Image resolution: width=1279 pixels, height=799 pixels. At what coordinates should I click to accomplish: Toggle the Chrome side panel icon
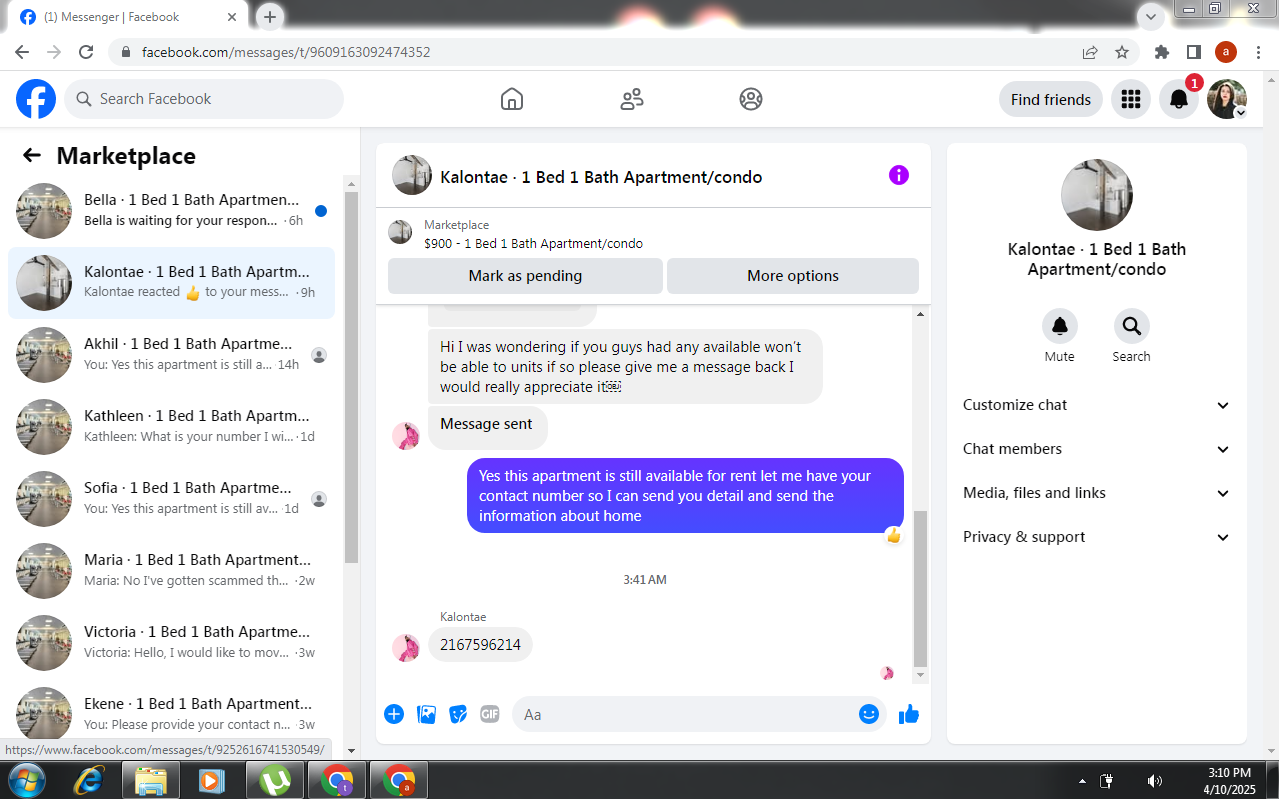(1194, 52)
